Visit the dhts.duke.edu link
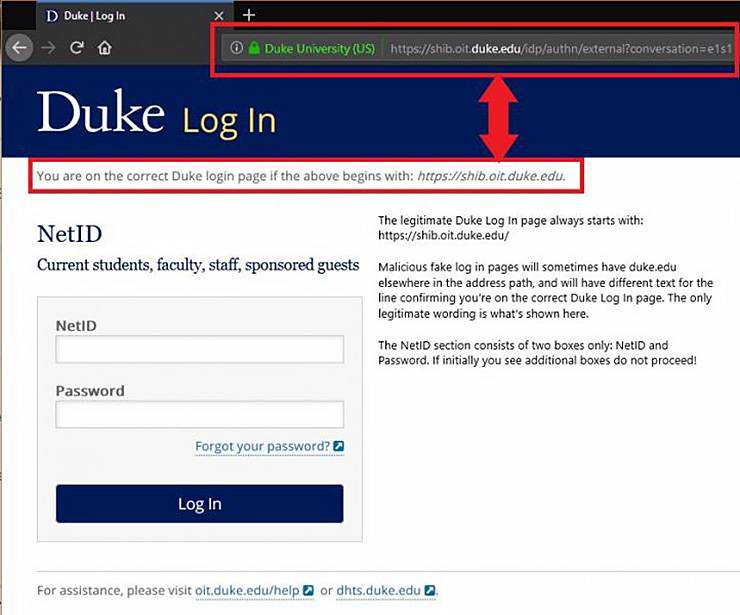Image resolution: width=740 pixels, height=615 pixels. point(378,590)
